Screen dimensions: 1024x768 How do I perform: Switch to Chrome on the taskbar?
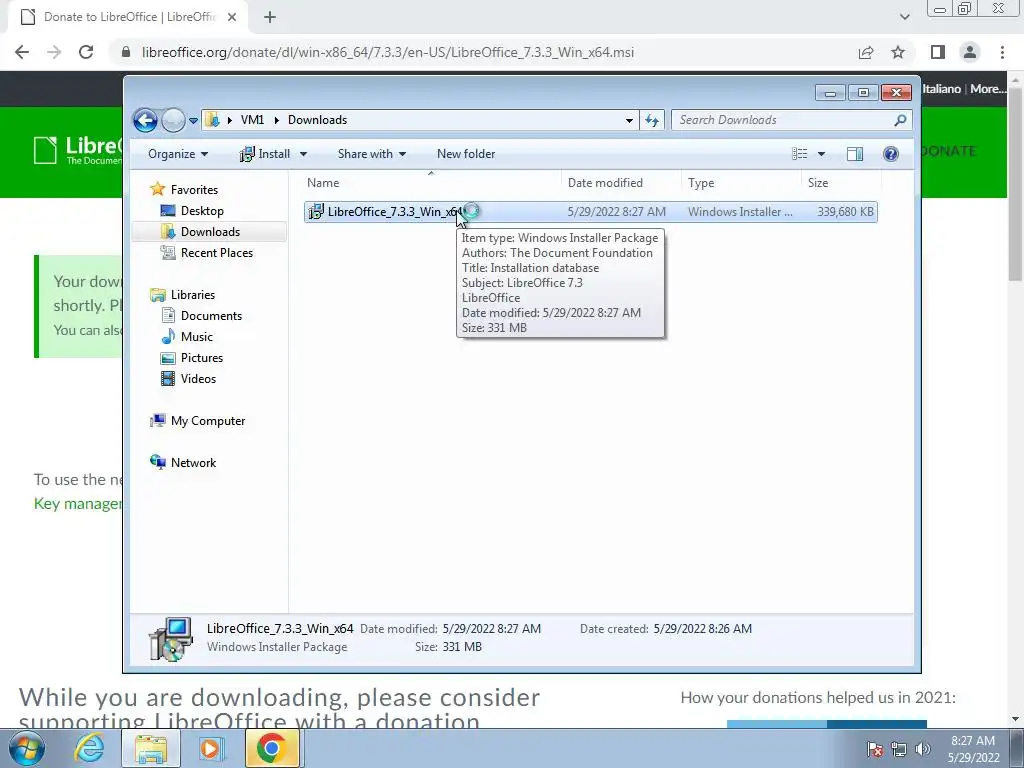[x=272, y=748]
